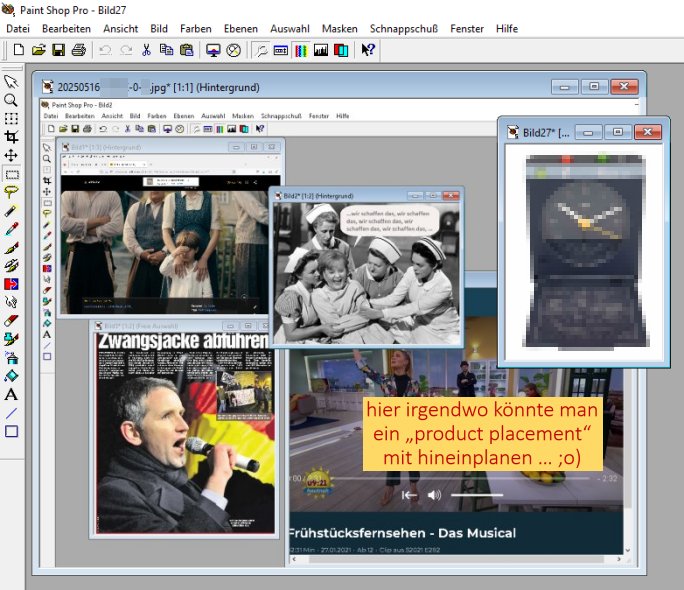Open the context Help arrow-question icon

pyautogui.click(x=368, y=49)
